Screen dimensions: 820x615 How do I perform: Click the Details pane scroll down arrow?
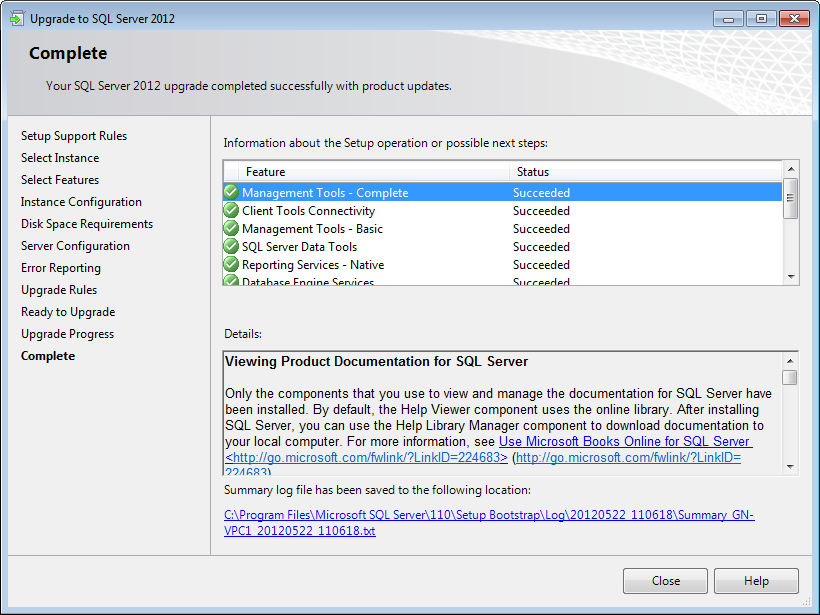pos(790,466)
